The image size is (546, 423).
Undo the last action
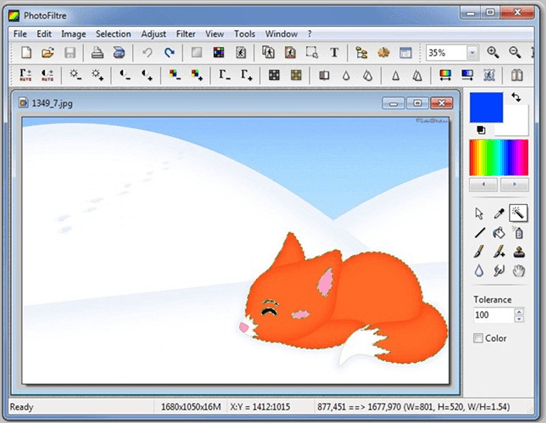pyautogui.click(x=147, y=53)
